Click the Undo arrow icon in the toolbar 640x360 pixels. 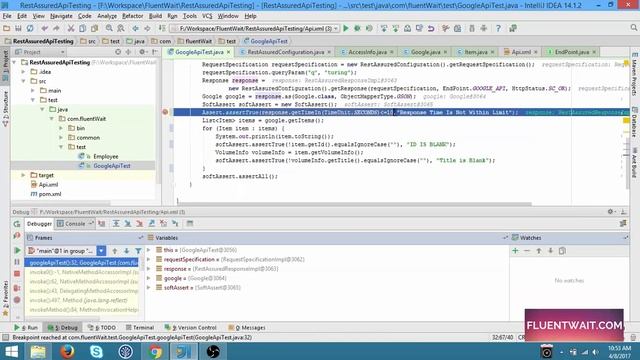tap(44, 28)
